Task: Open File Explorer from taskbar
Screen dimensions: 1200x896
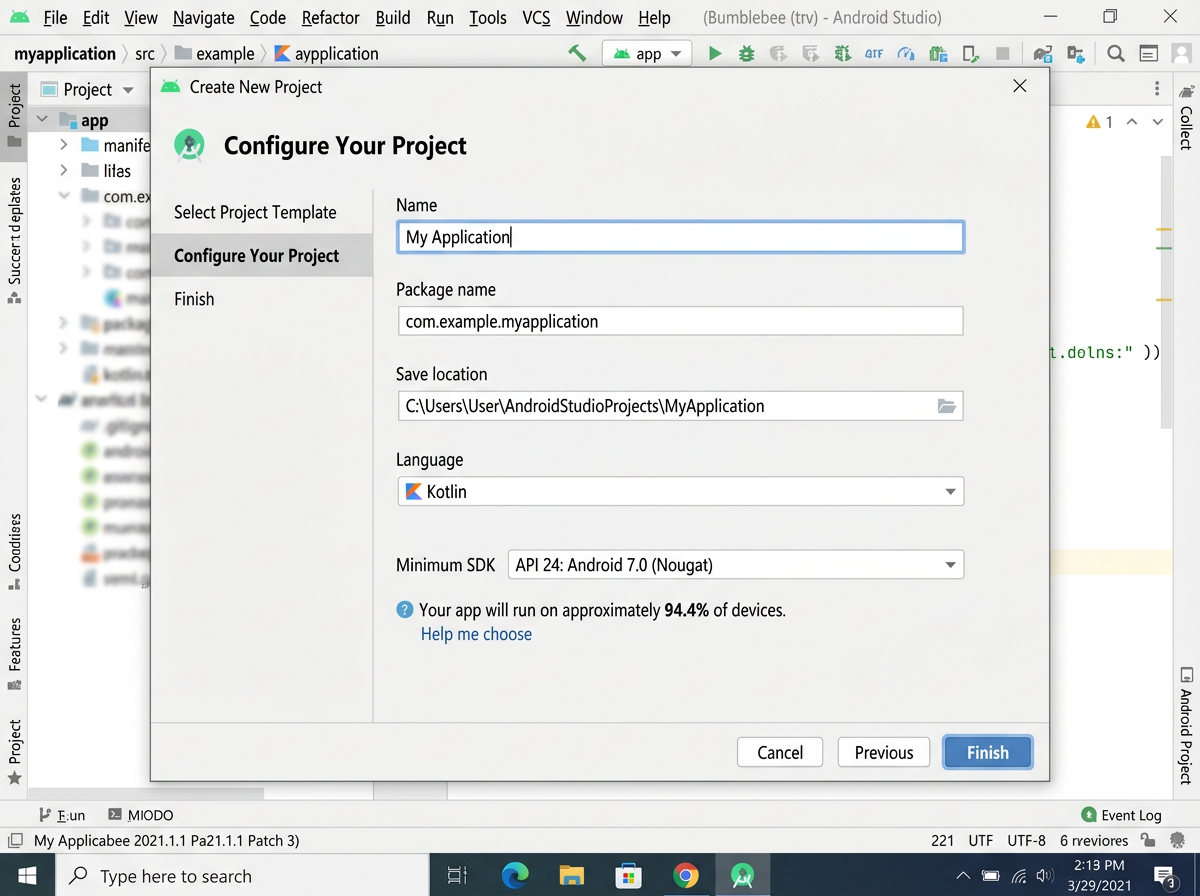Action: (571, 876)
